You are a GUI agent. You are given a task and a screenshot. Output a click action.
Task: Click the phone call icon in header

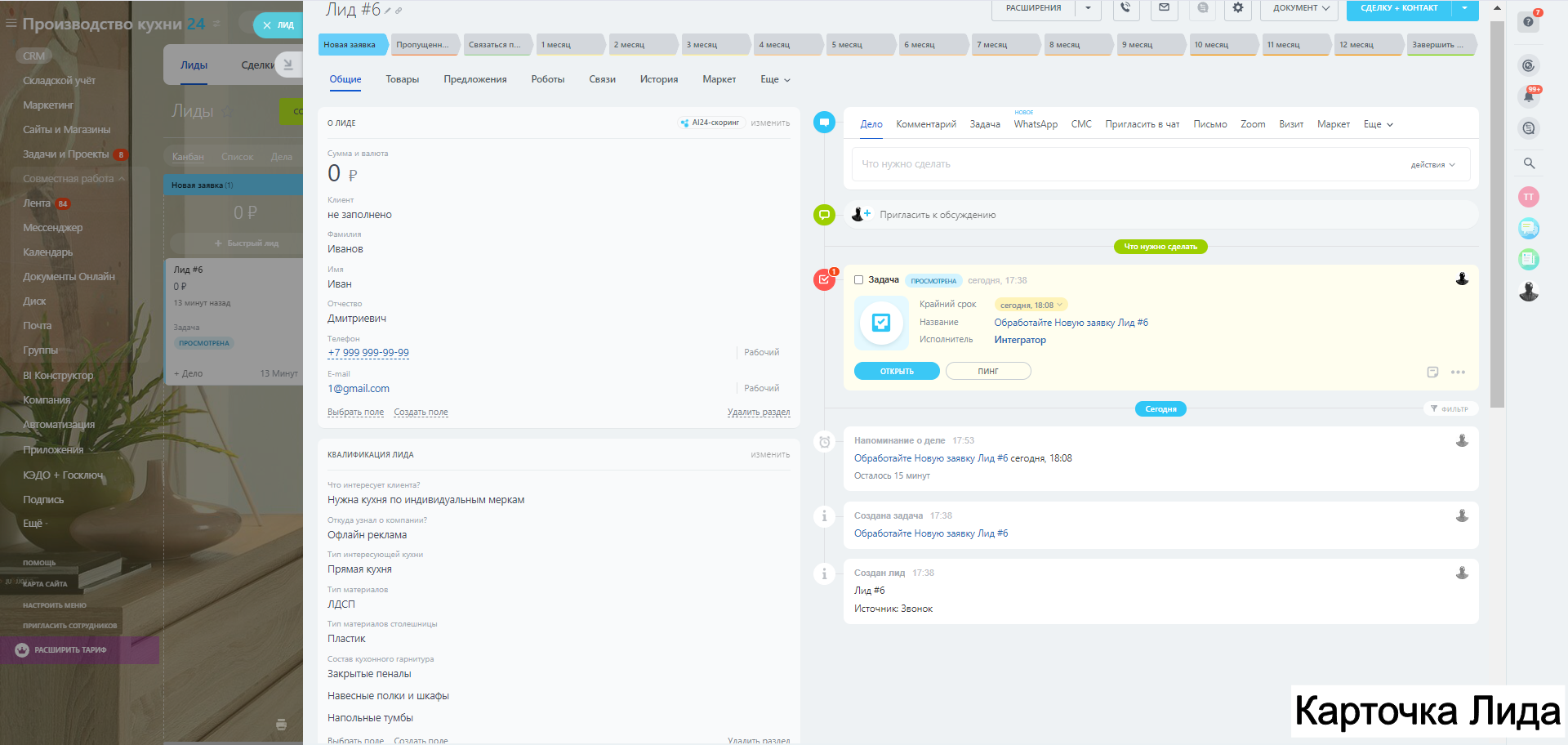click(1125, 8)
